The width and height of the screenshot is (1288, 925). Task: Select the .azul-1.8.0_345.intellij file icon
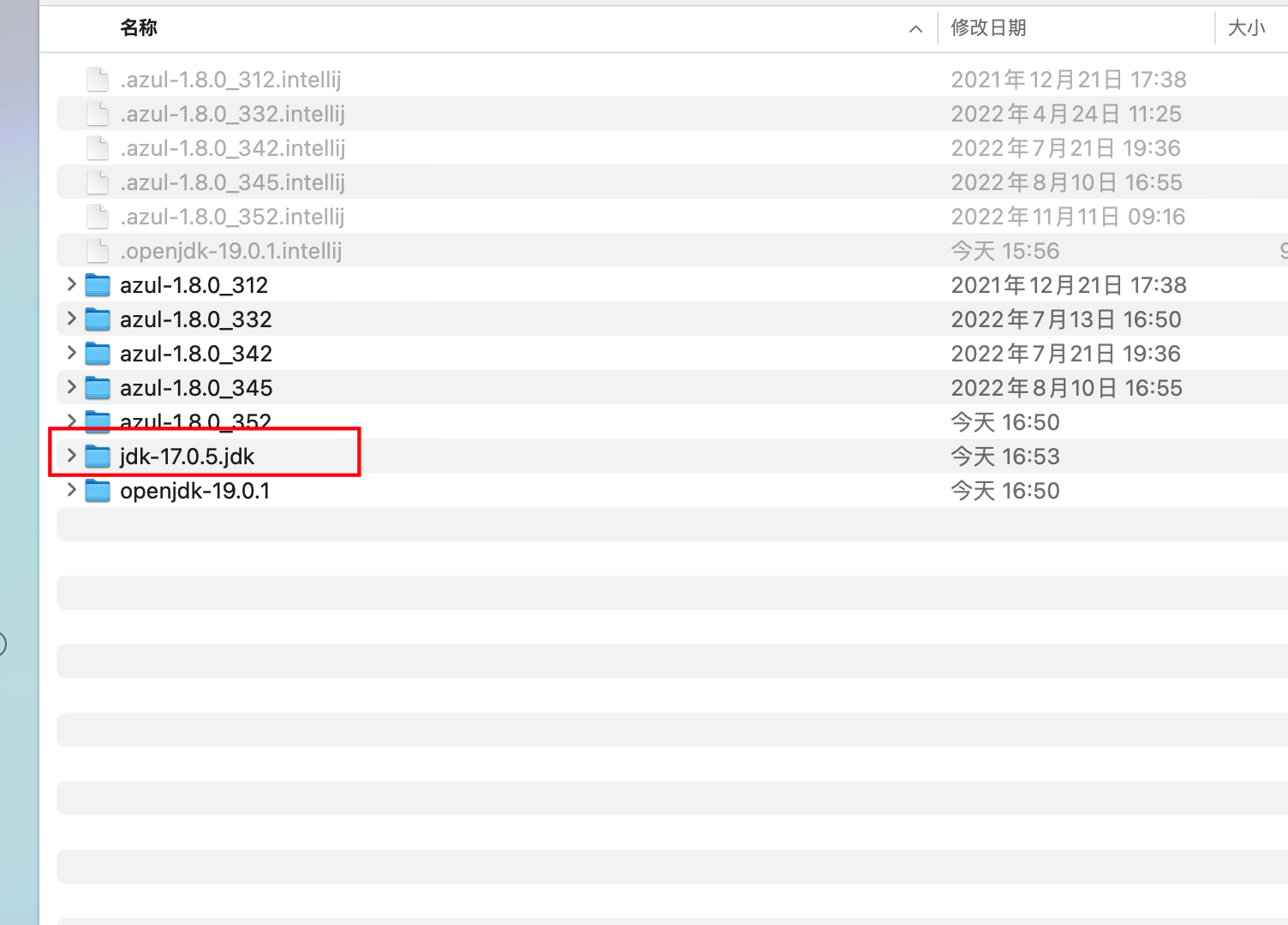click(x=98, y=182)
